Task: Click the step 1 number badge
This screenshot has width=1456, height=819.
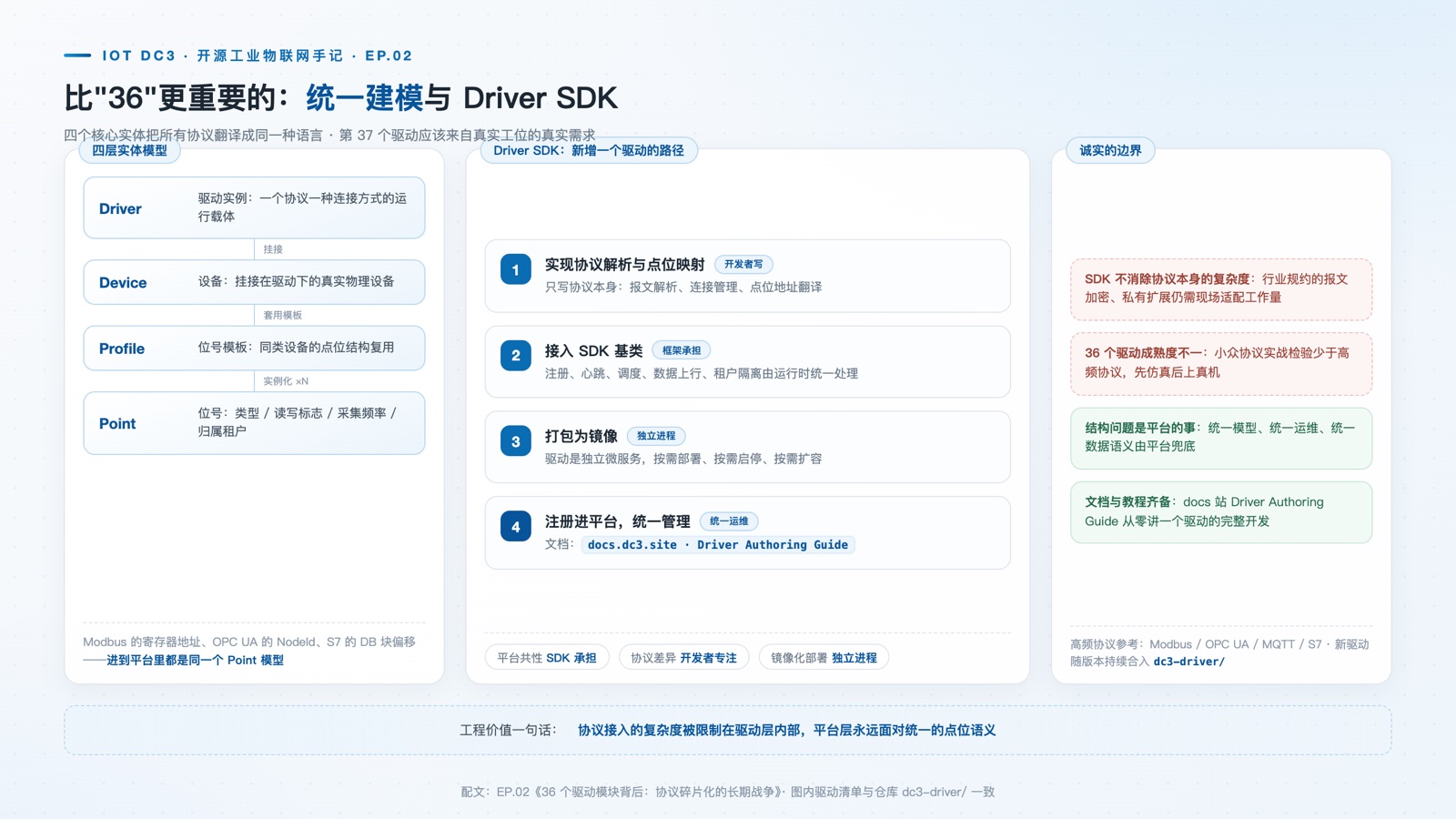Action: coord(515,269)
